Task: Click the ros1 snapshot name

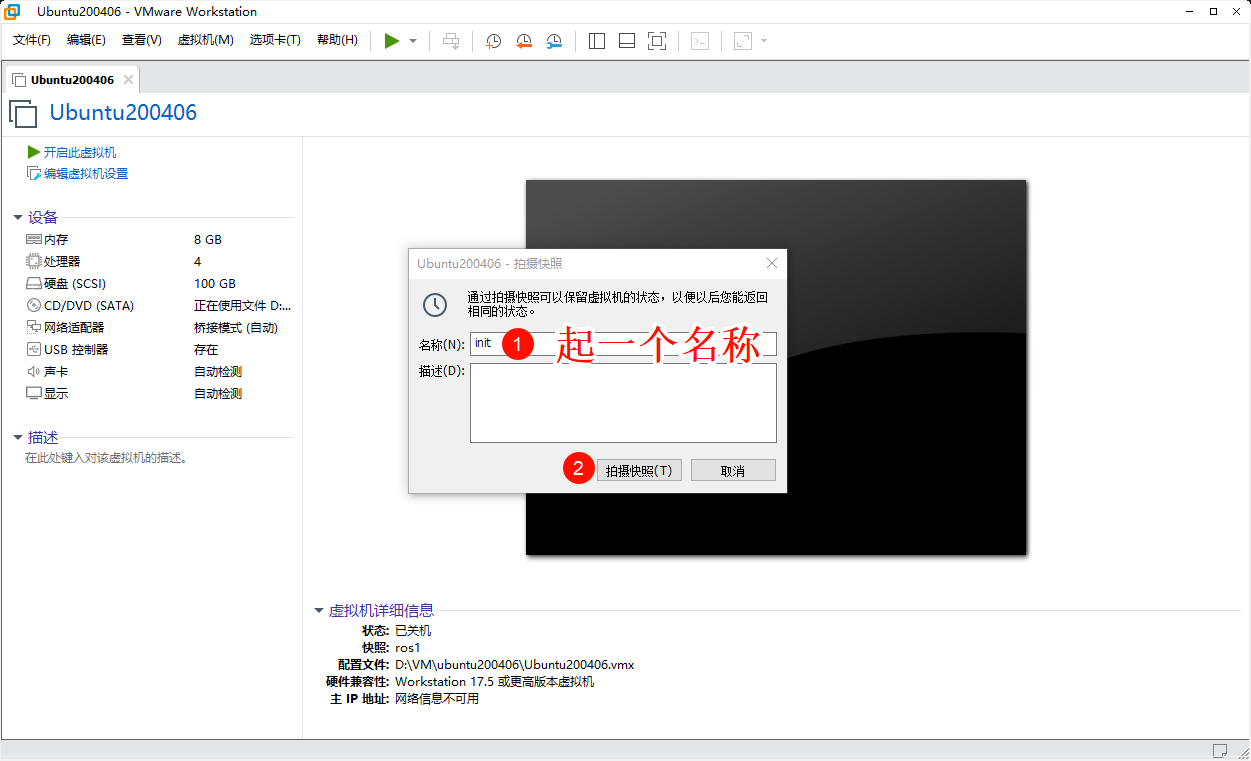Action: tap(408, 647)
